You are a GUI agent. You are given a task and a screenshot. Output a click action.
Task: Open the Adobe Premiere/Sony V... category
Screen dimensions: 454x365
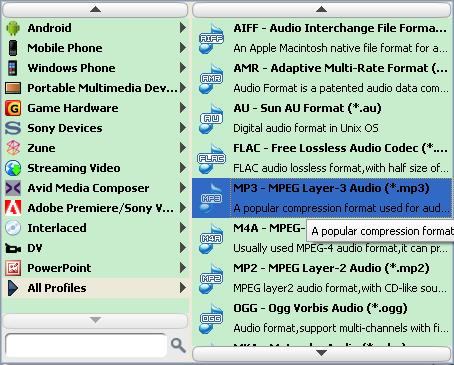[95, 208]
